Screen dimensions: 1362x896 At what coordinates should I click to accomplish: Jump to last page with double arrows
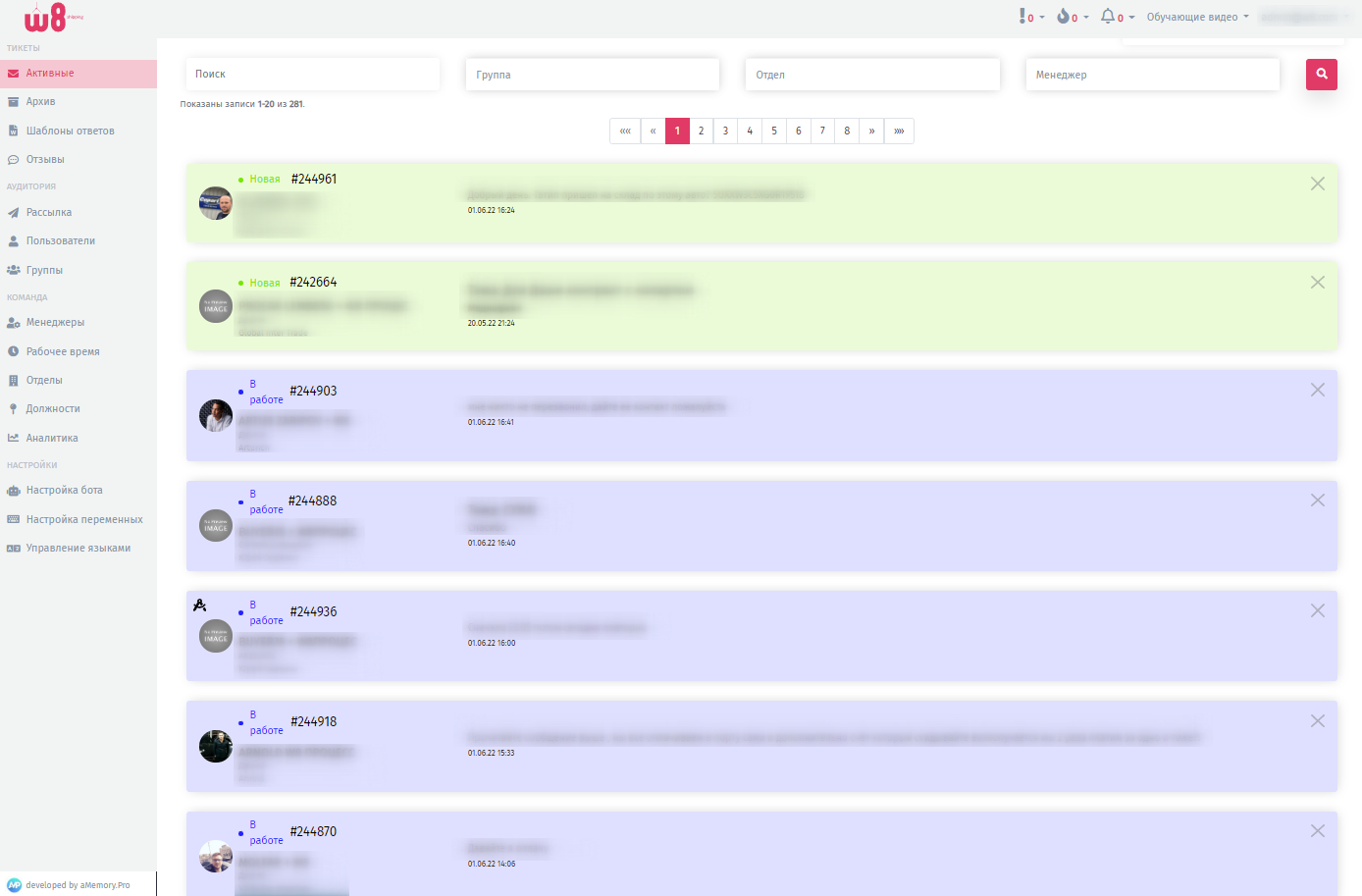(899, 131)
